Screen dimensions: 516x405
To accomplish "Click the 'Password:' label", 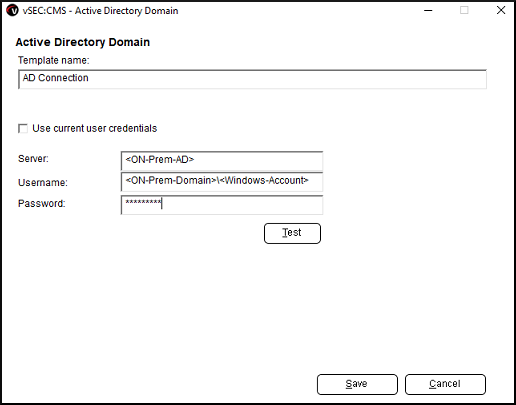I will 42,203.
